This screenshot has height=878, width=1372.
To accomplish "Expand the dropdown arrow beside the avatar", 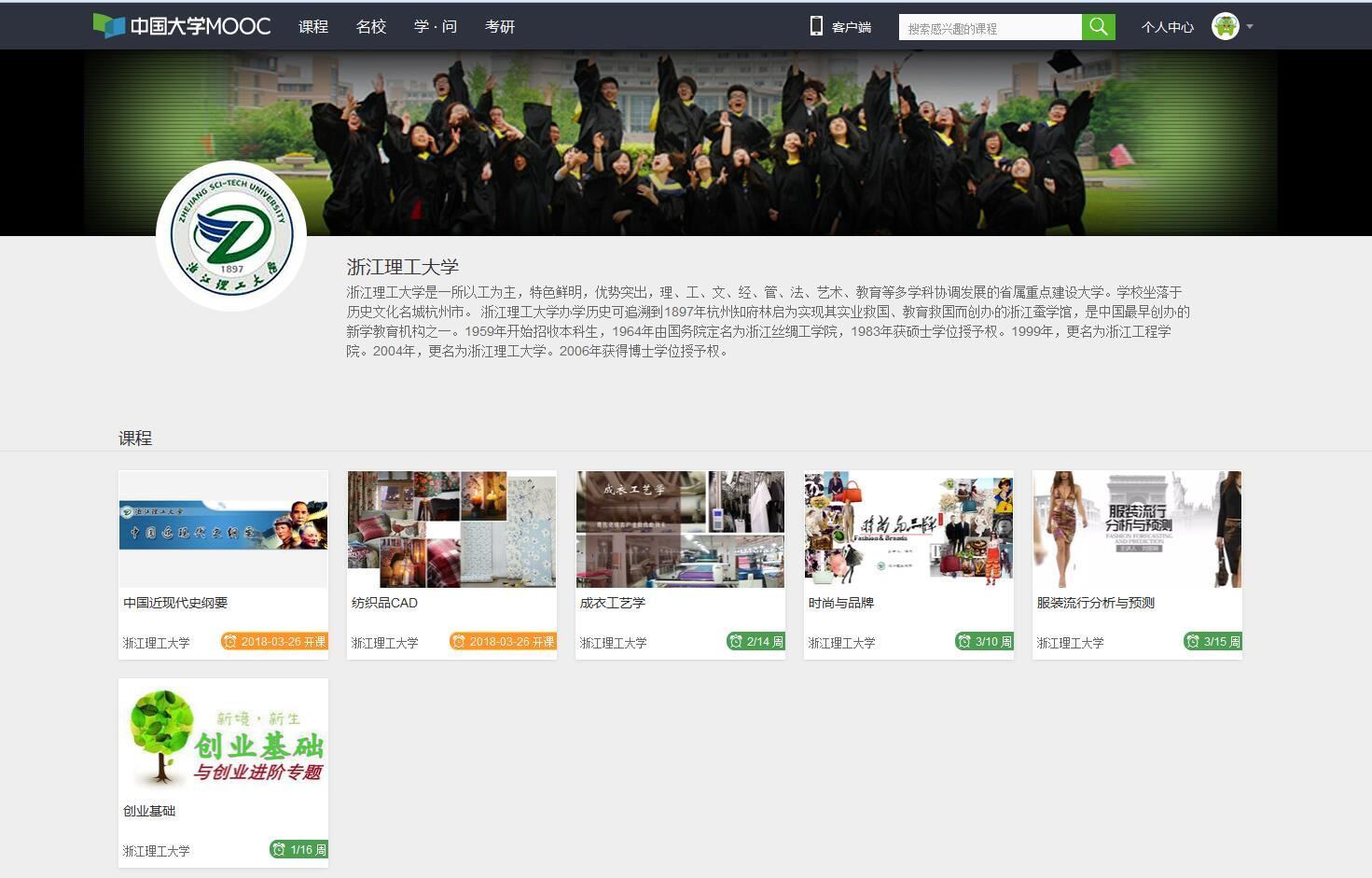I will tap(1250, 26).
